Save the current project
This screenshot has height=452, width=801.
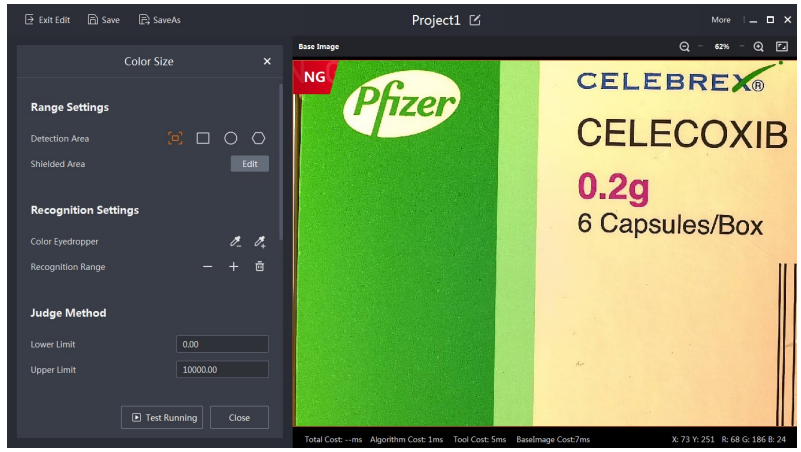pyautogui.click(x=104, y=20)
